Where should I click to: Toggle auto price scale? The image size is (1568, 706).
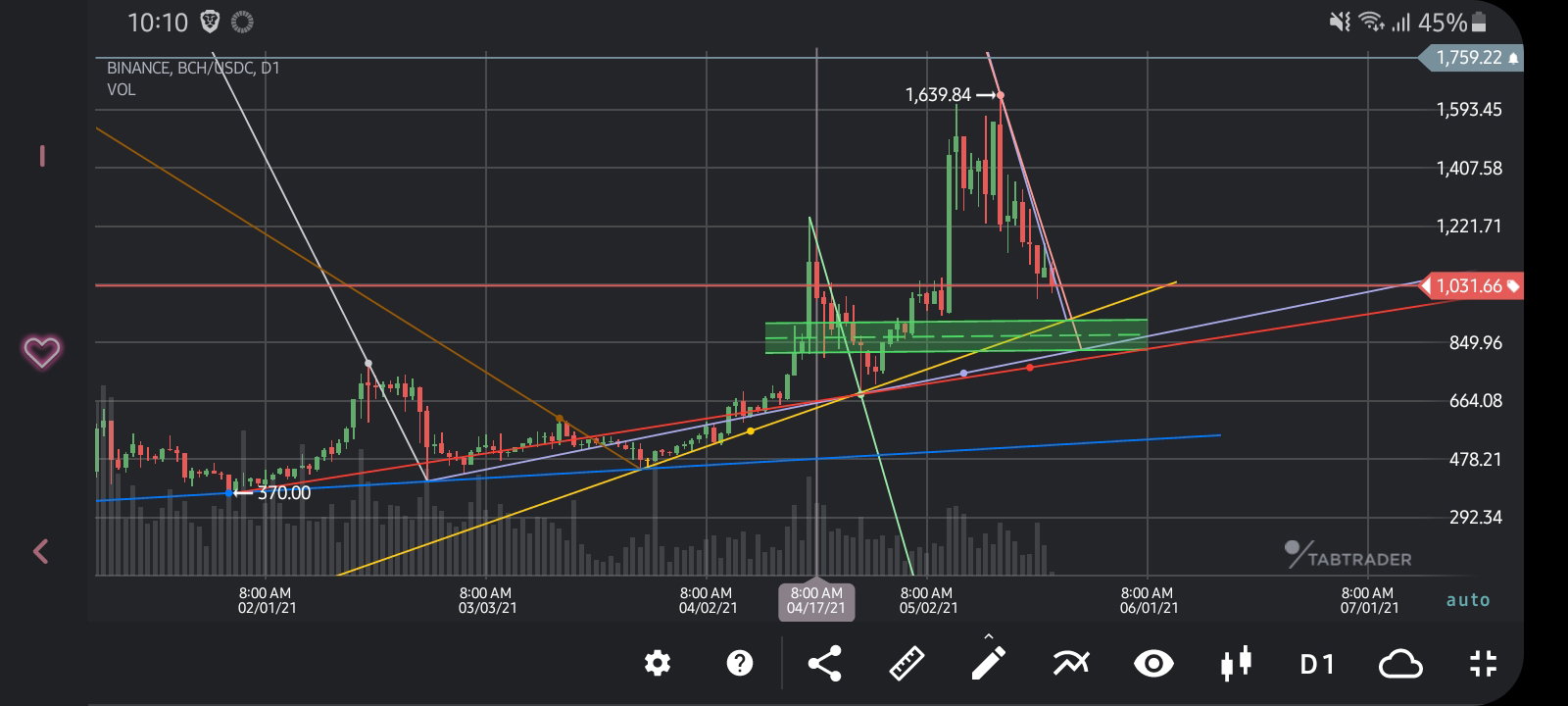(1468, 600)
